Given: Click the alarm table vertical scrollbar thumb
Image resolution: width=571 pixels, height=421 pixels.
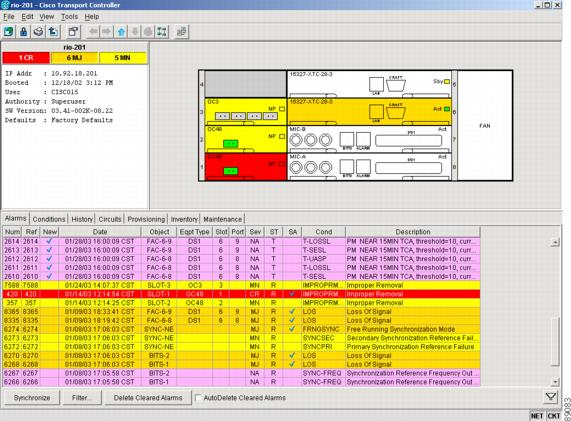Looking at the screenshot, I should pyautogui.click(x=555, y=342).
